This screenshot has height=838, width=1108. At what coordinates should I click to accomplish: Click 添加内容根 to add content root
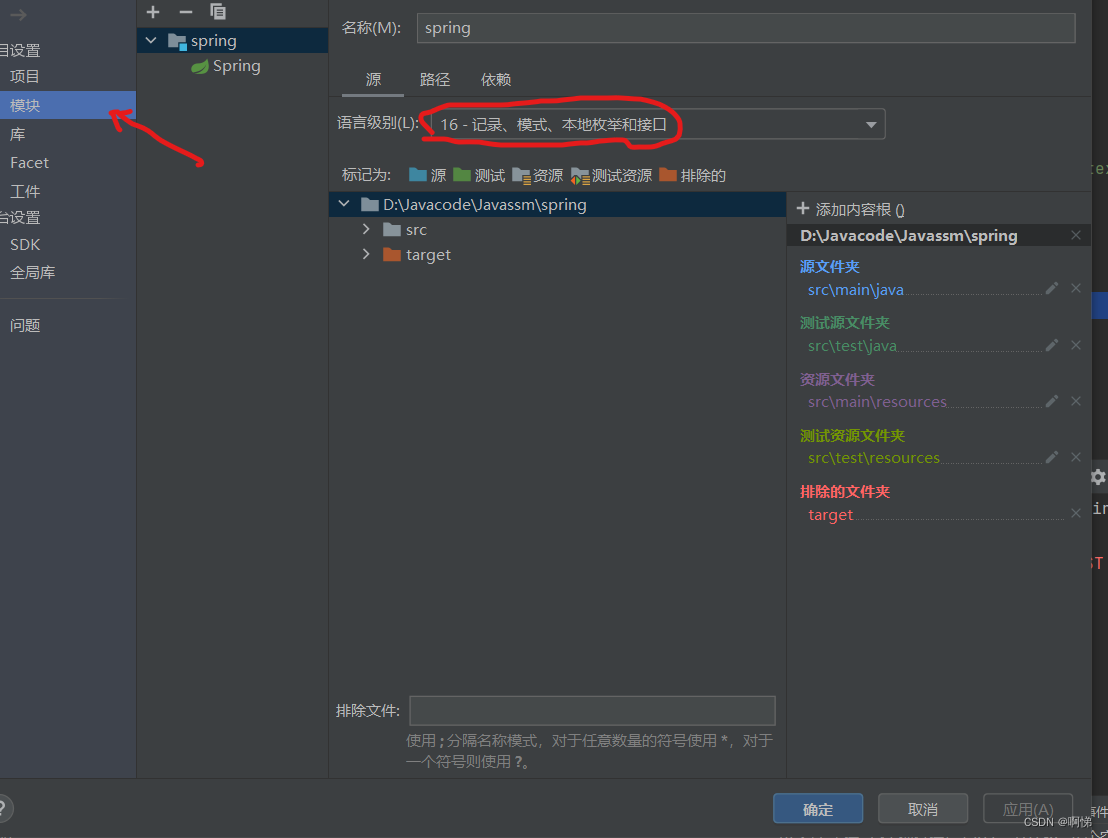(x=850, y=209)
